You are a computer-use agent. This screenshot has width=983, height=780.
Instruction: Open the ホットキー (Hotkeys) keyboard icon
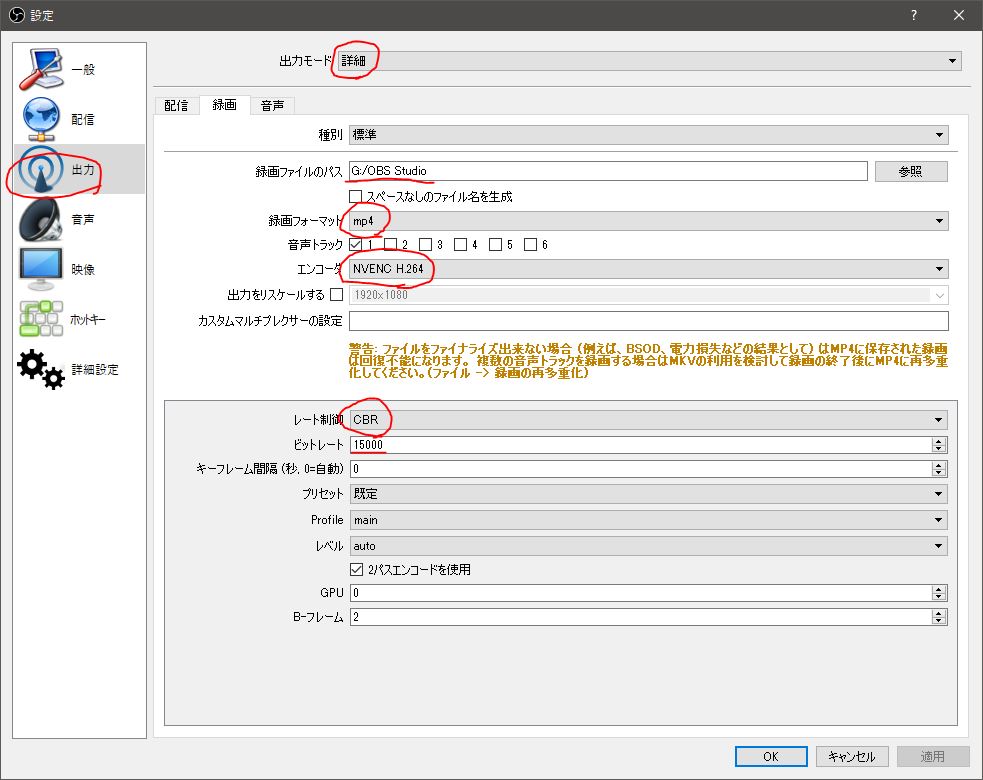(x=41, y=319)
